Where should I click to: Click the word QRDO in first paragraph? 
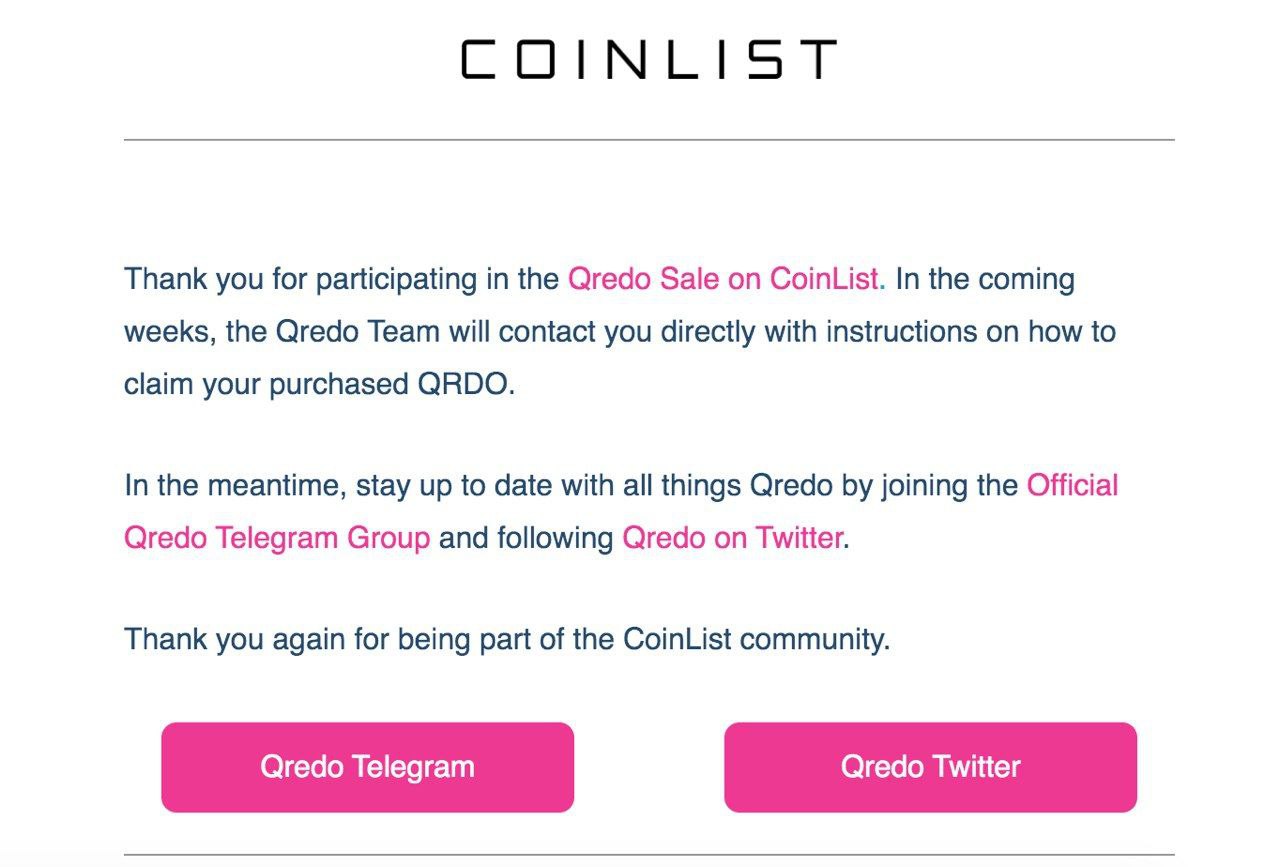click(x=462, y=384)
